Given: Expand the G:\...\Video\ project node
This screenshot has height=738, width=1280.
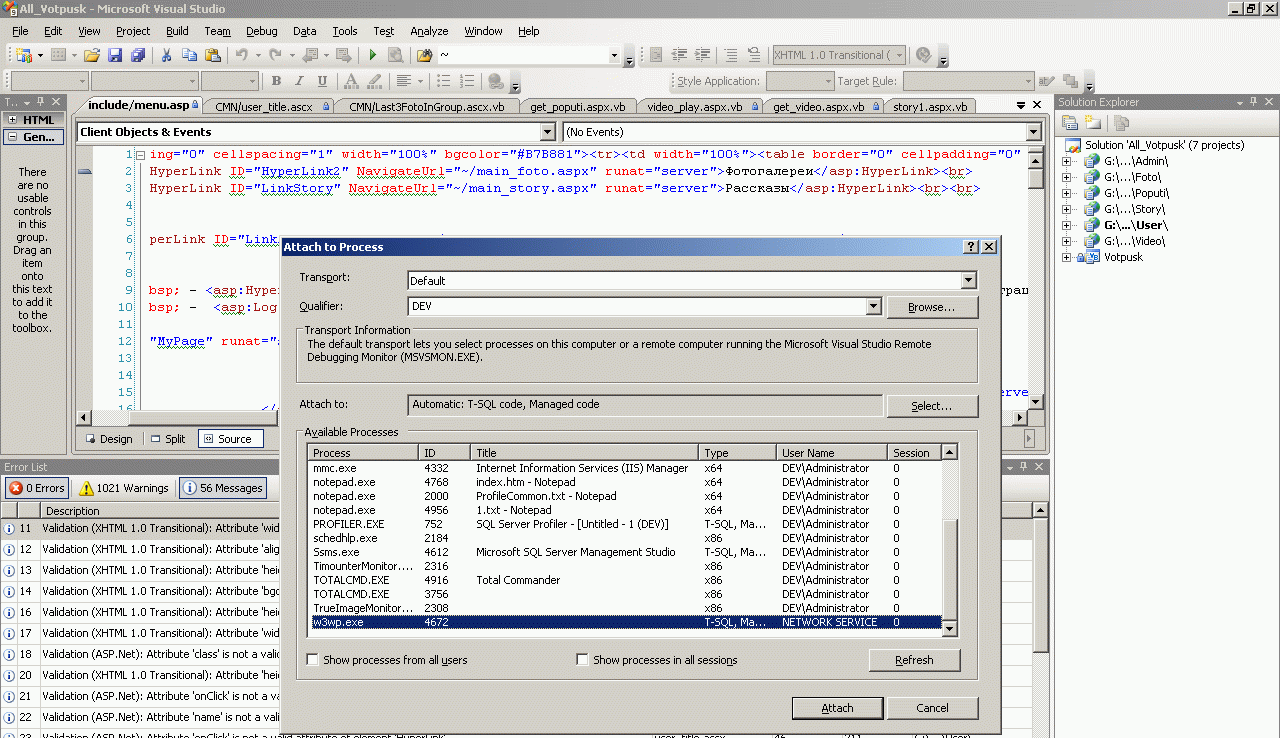Looking at the screenshot, I should (x=1067, y=241).
